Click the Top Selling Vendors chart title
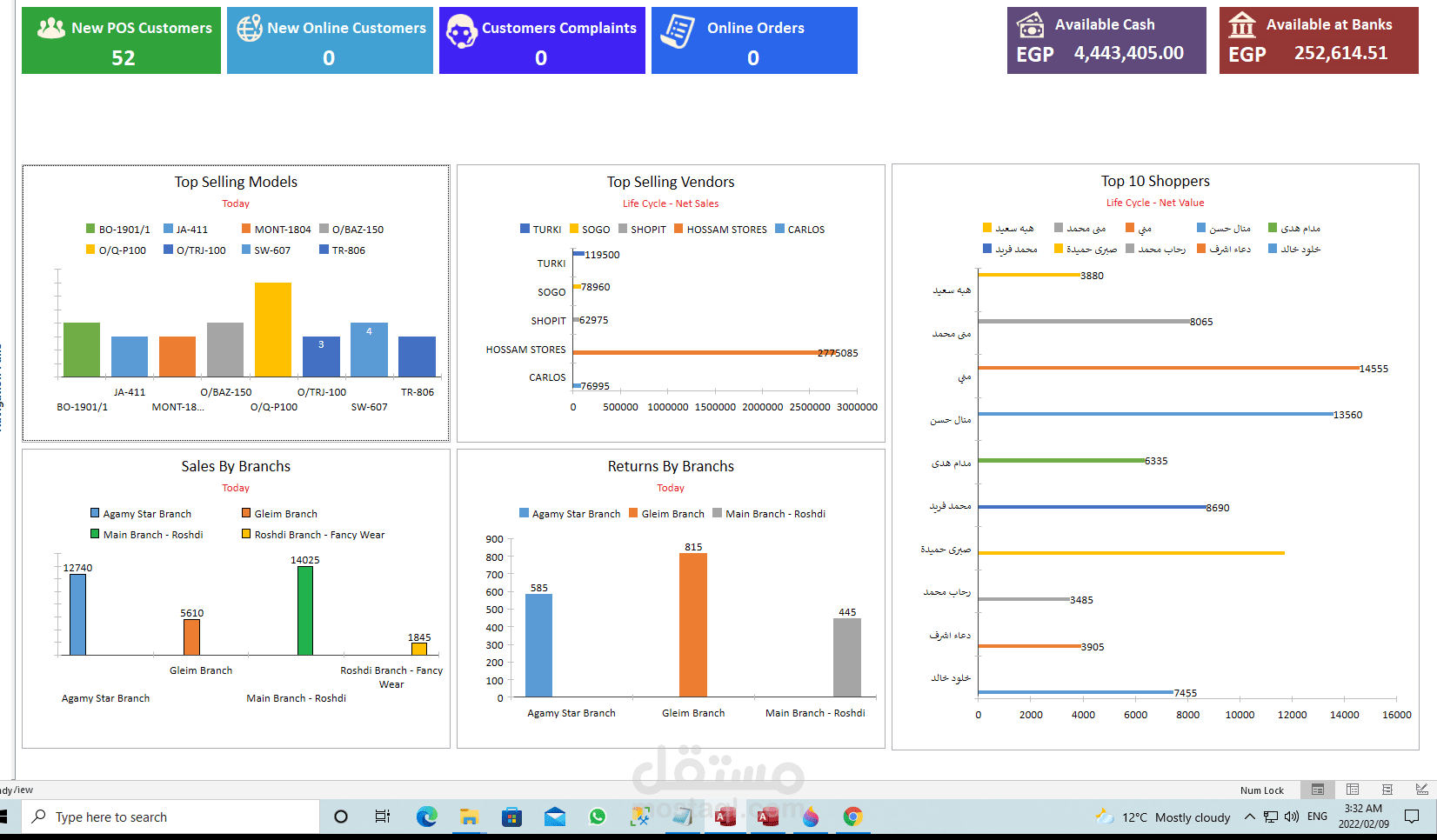The image size is (1437, 840). [x=671, y=182]
